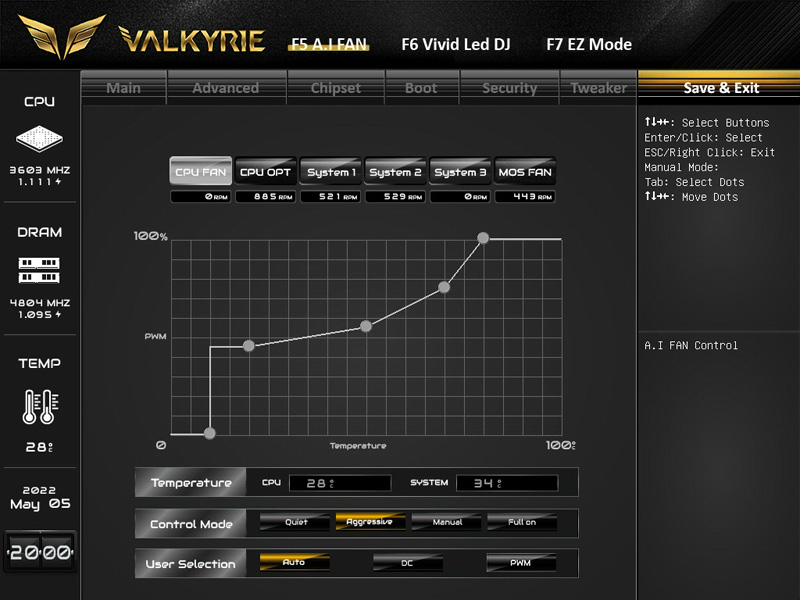
Task: Switch to F7 EZ Mode
Action: click(x=589, y=44)
